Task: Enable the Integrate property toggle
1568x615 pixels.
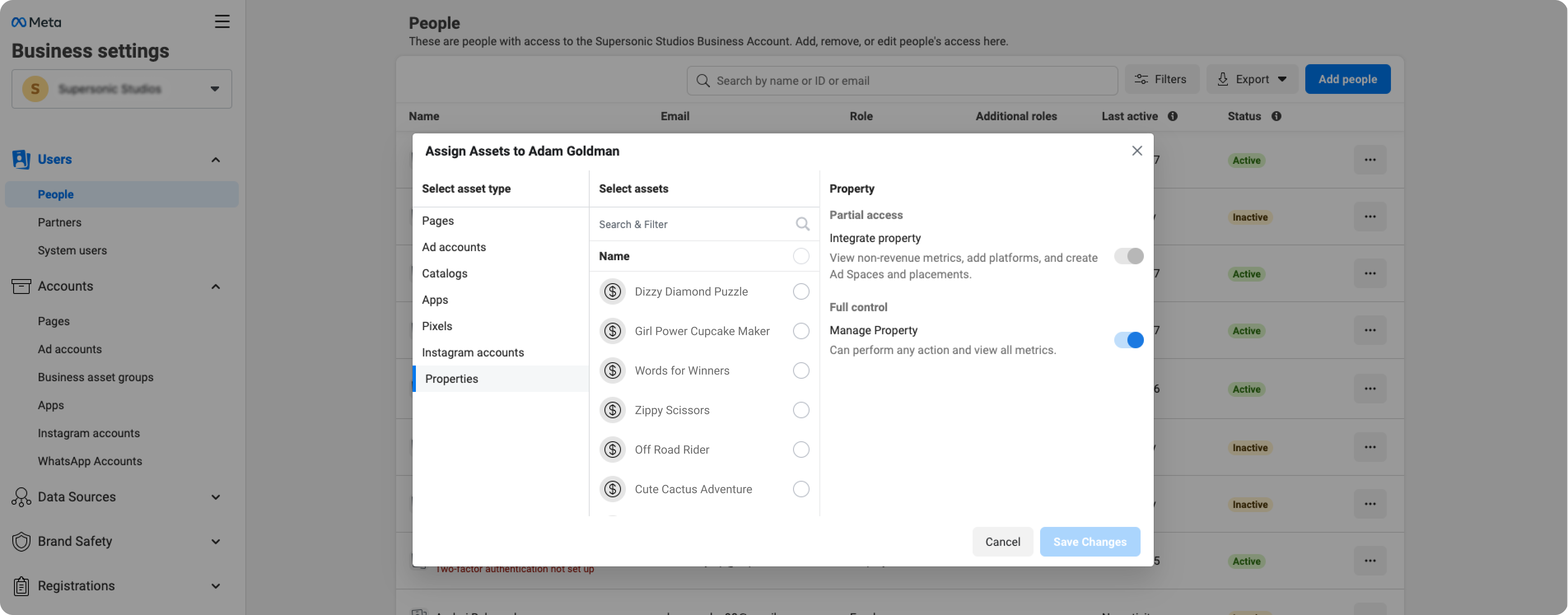Action: point(1129,256)
